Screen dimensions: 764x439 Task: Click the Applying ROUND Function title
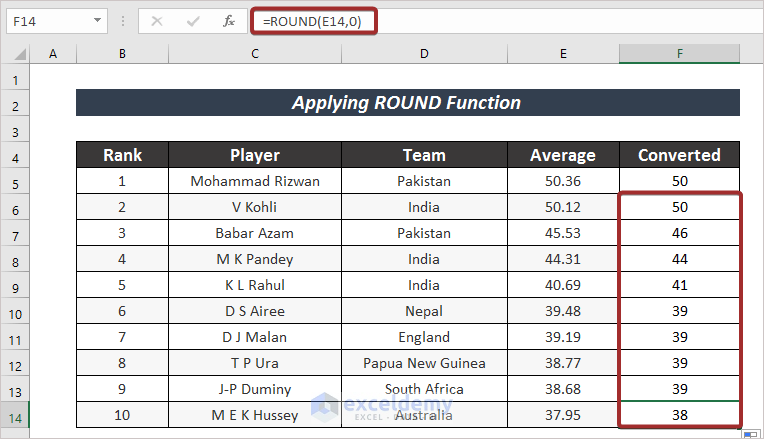407,103
